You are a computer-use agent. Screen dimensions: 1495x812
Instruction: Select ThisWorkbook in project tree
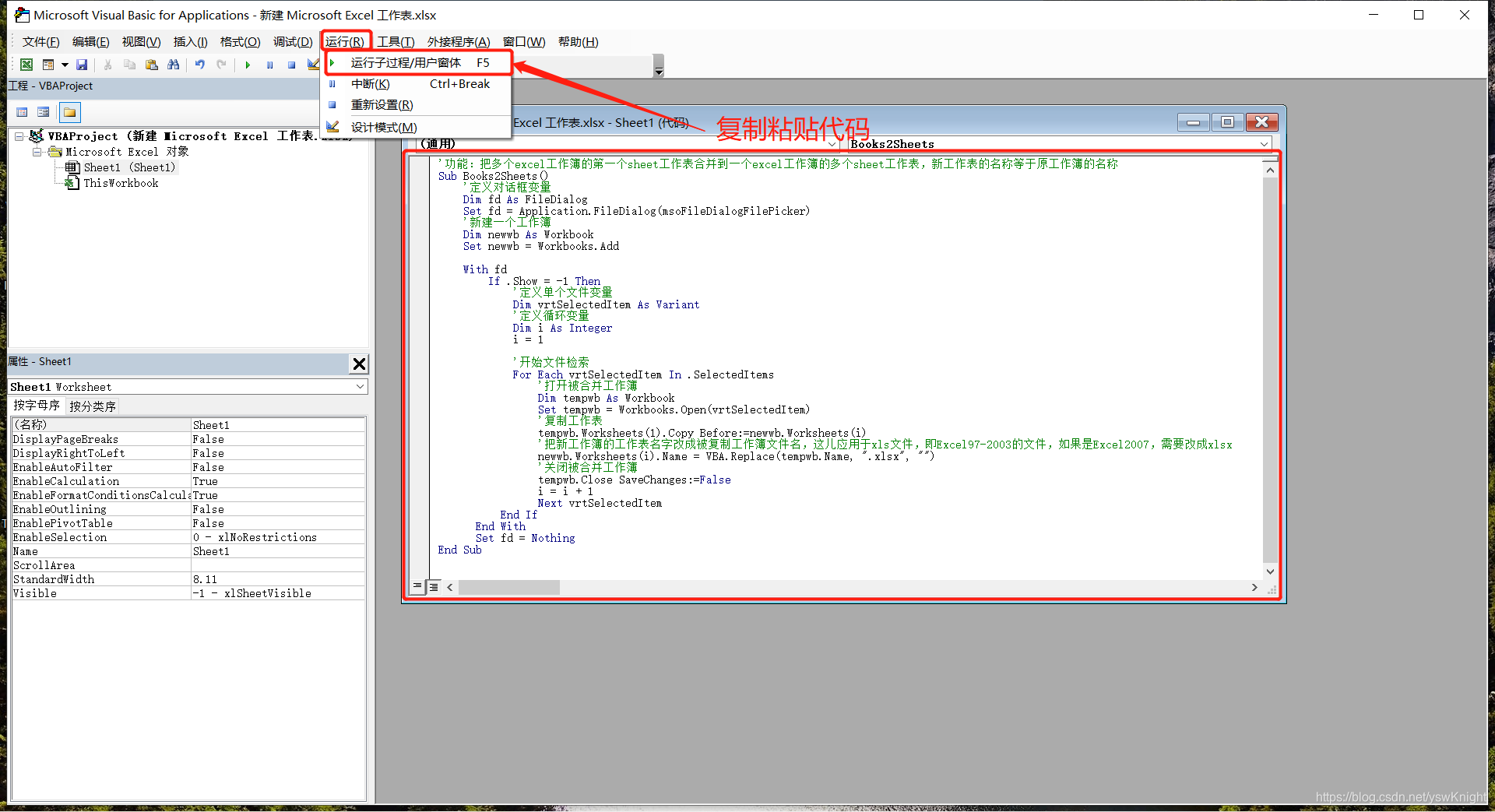coord(121,183)
